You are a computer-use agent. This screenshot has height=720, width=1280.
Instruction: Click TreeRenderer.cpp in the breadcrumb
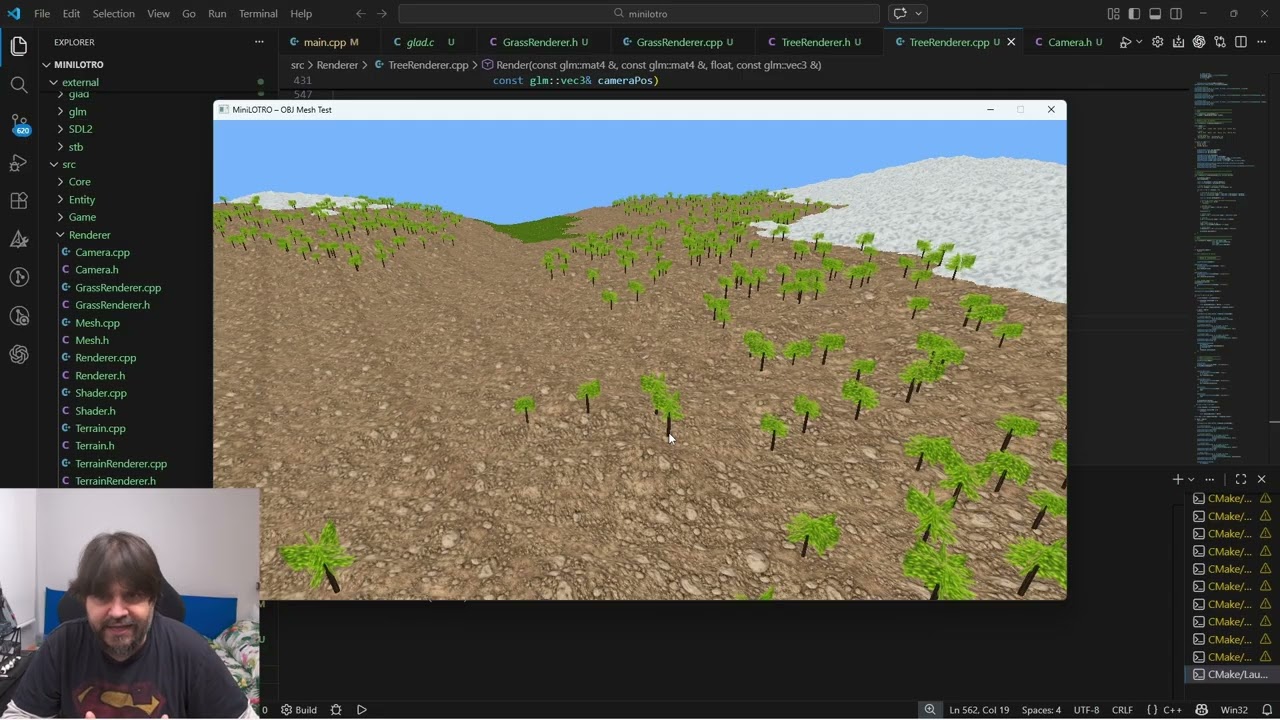pyautogui.click(x=427, y=65)
